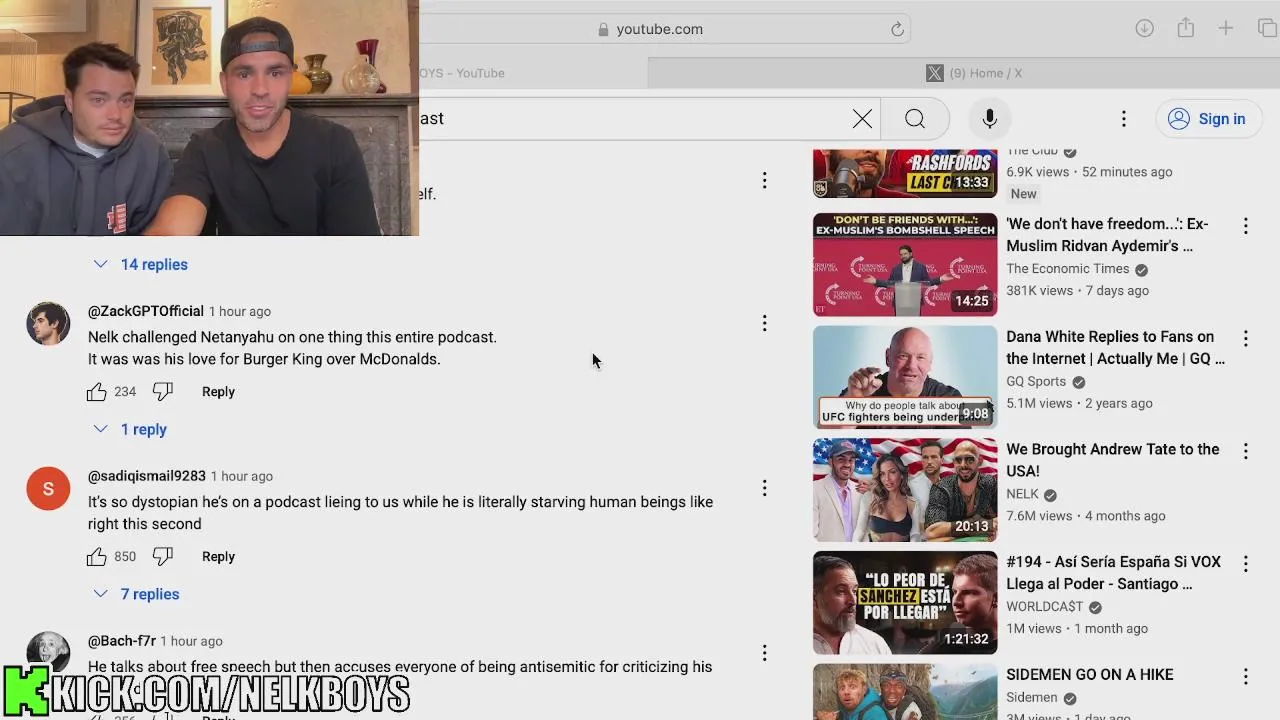The image size is (1280, 720).
Task: Open the Dana White 9:08 thumbnail
Action: (905, 377)
